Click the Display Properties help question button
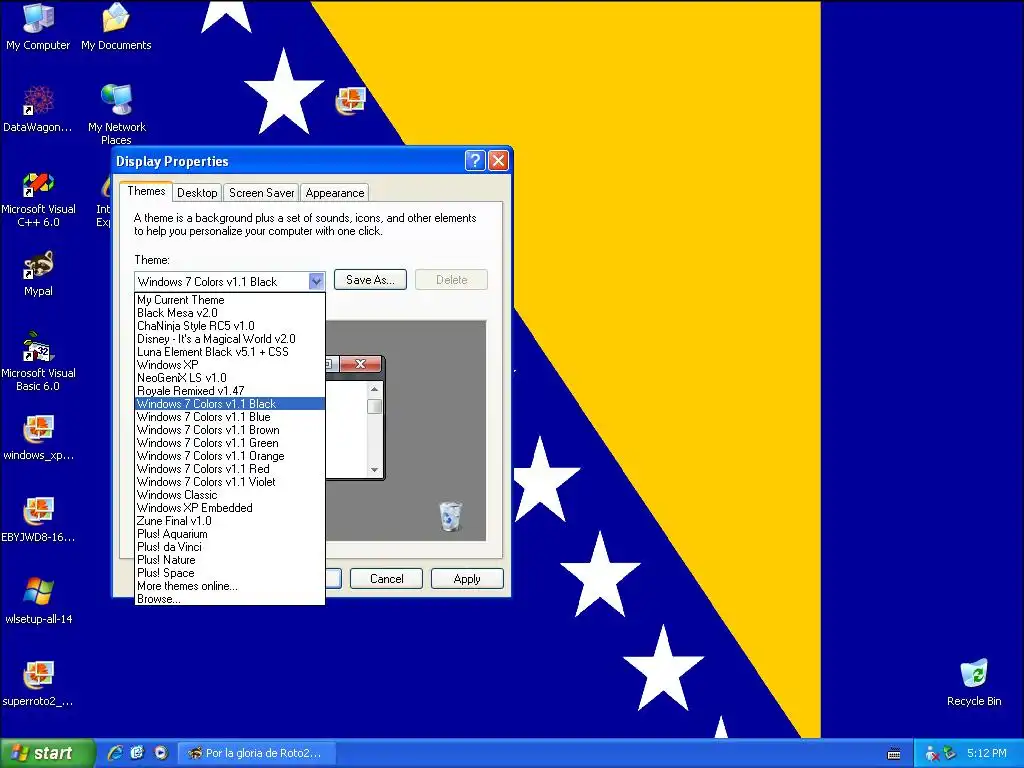The width and height of the screenshot is (1024, 768). (x=475, y=161)
